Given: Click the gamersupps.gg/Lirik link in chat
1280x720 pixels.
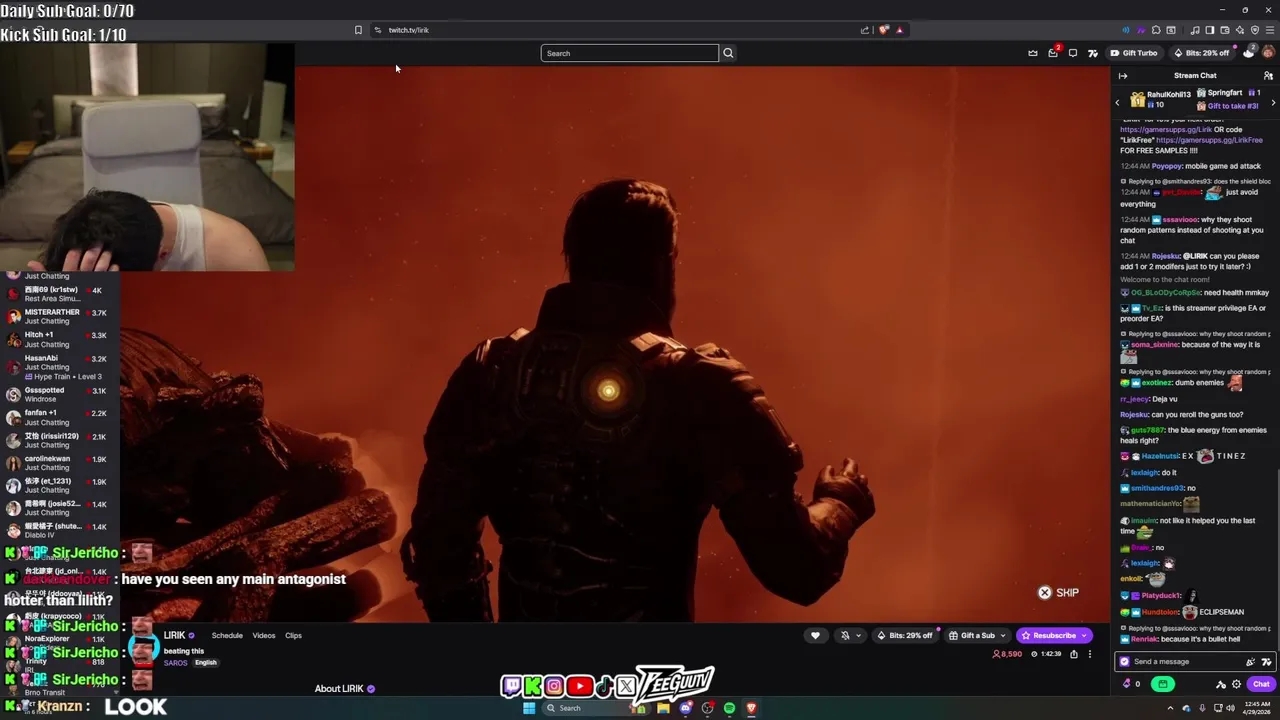Looking at the screenshot, I should [x=1165, y=129].
